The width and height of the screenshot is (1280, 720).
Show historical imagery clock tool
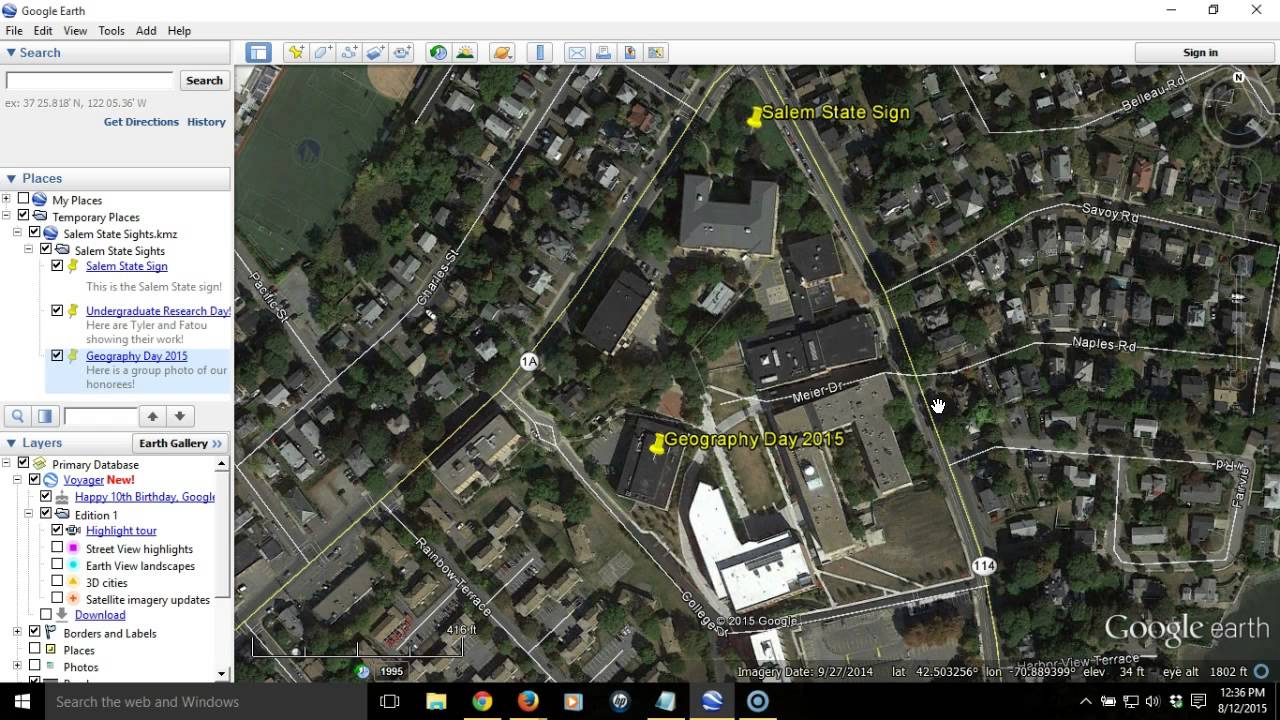438,53
